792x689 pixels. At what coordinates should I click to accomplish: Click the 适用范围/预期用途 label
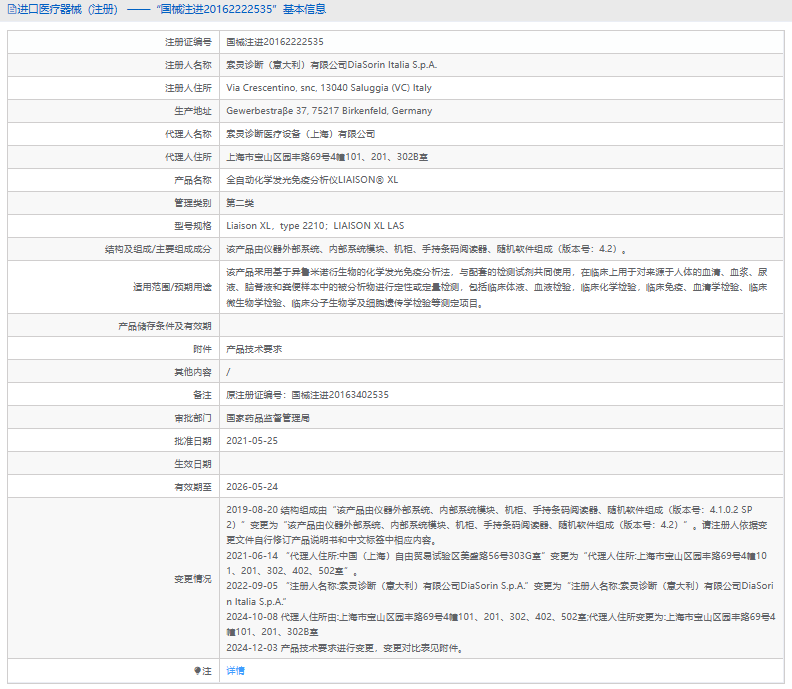click(x=172, y=287)
